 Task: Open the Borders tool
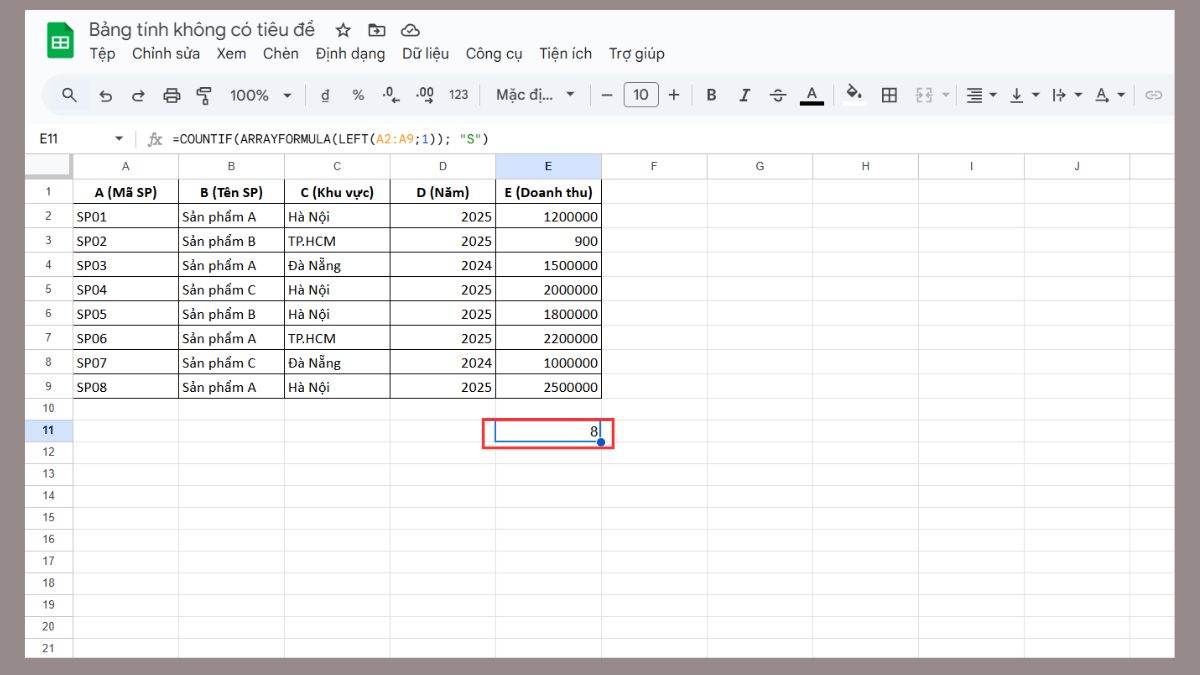click(x=888, y=95)
